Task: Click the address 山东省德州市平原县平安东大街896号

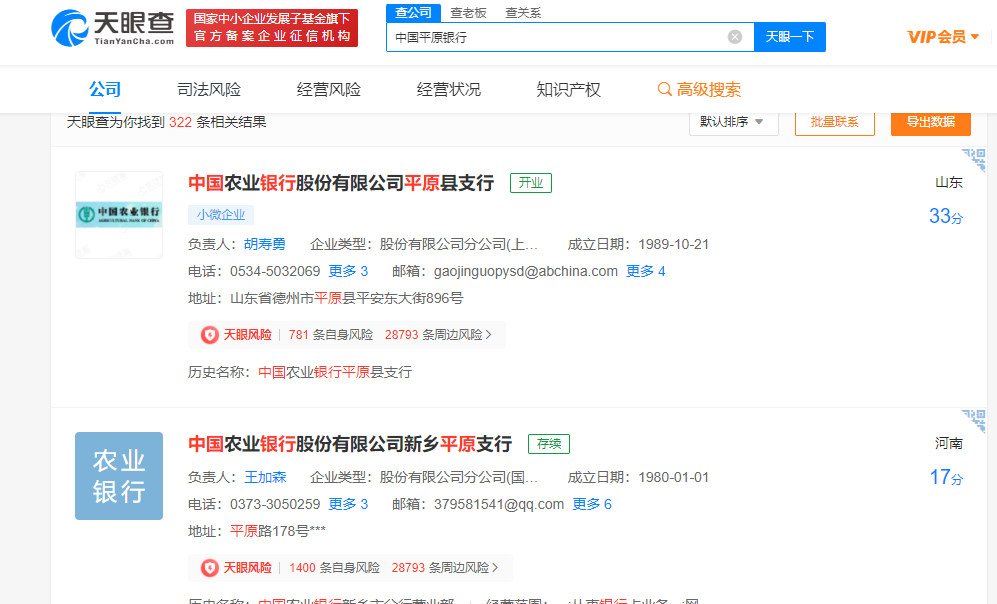Action: [x=347, y=298]
